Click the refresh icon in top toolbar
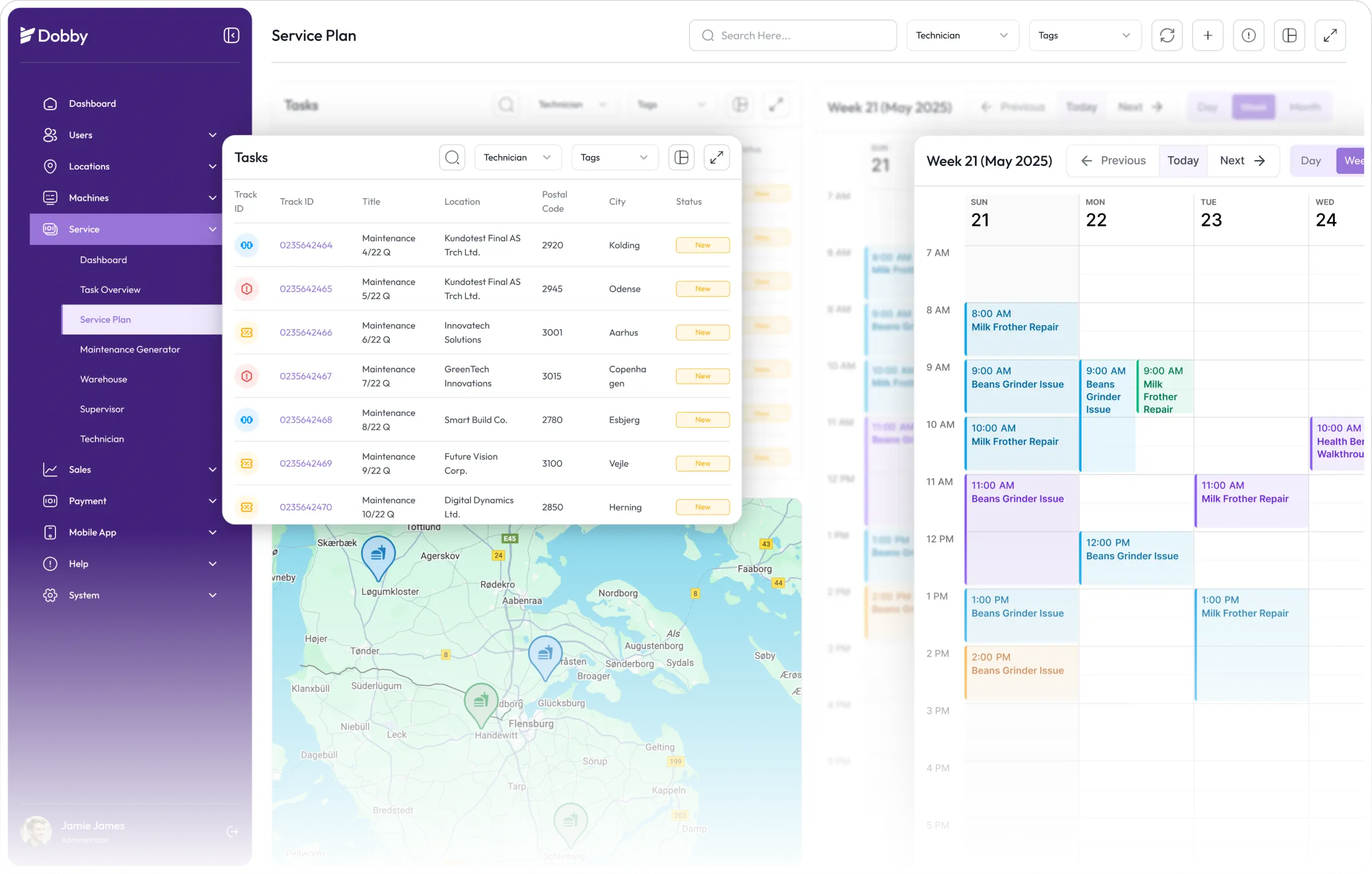Screen dimensions: 1372x874 1167,35
